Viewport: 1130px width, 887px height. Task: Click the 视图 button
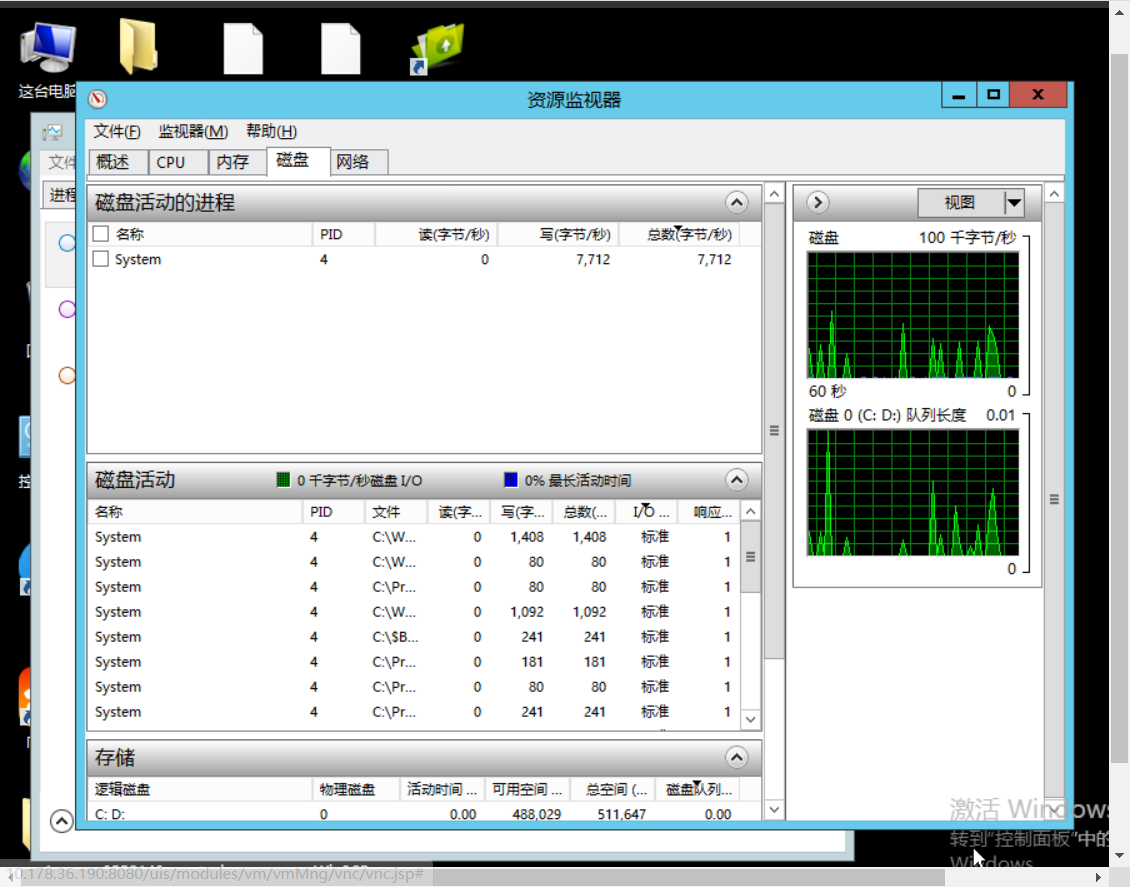click(960, 203)
